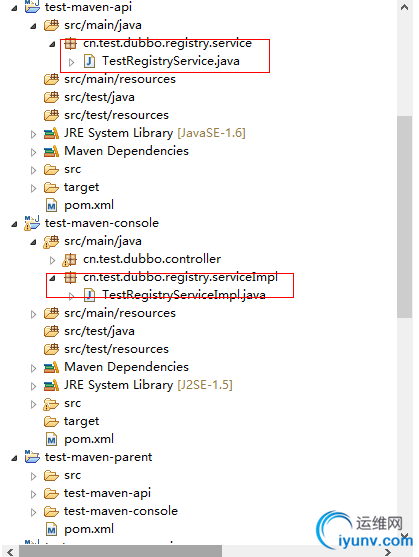Click the test-maven-parent project icon

32,456
